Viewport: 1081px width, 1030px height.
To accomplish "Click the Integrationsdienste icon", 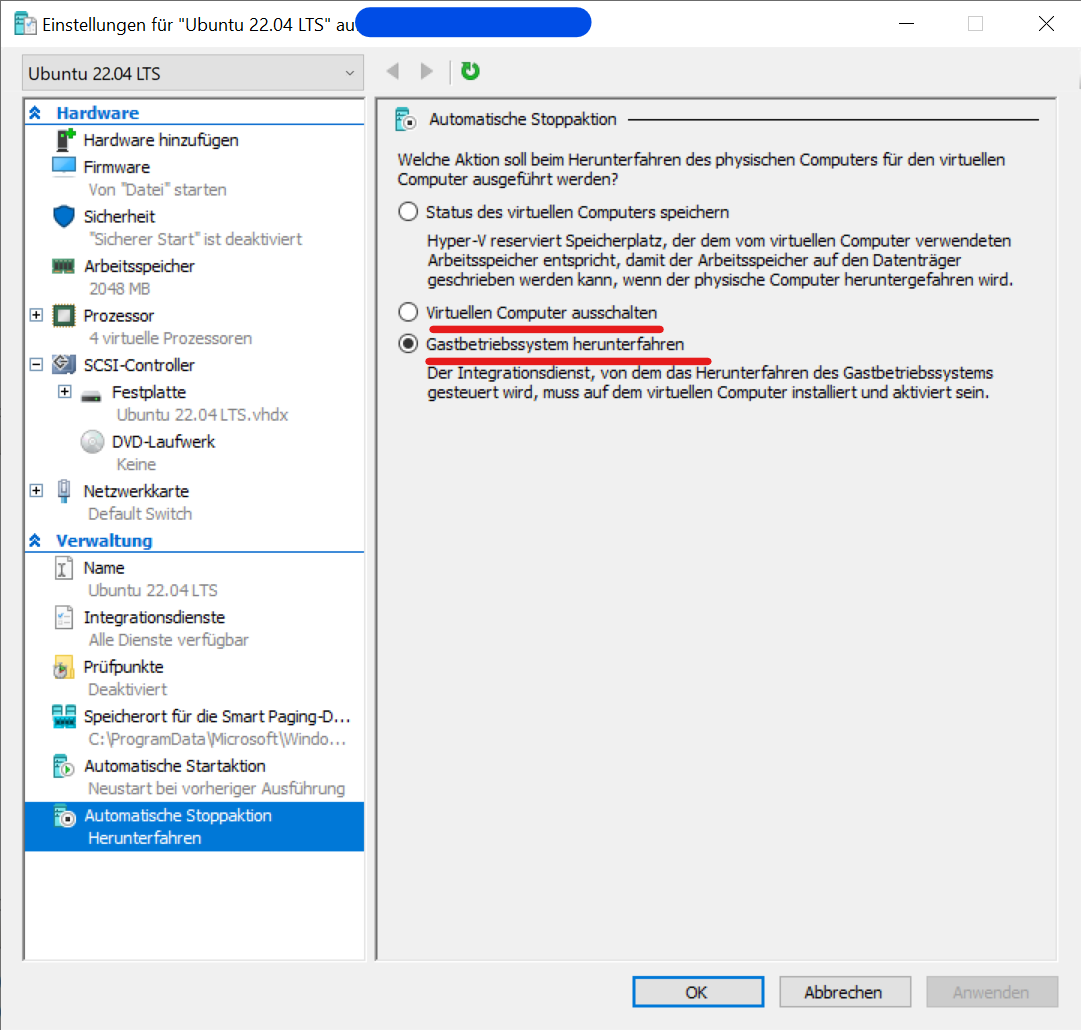I will click(x=63, y=617).
